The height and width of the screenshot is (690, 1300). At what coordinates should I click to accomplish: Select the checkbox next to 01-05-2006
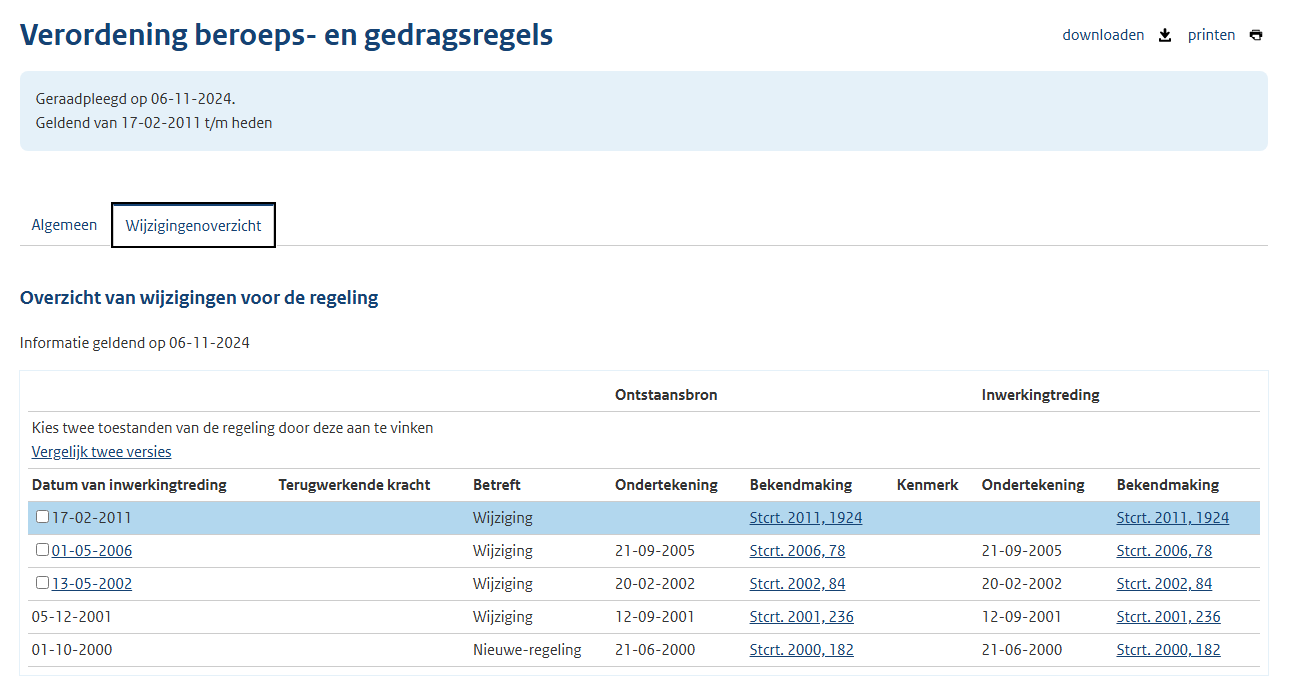point(42,550)
